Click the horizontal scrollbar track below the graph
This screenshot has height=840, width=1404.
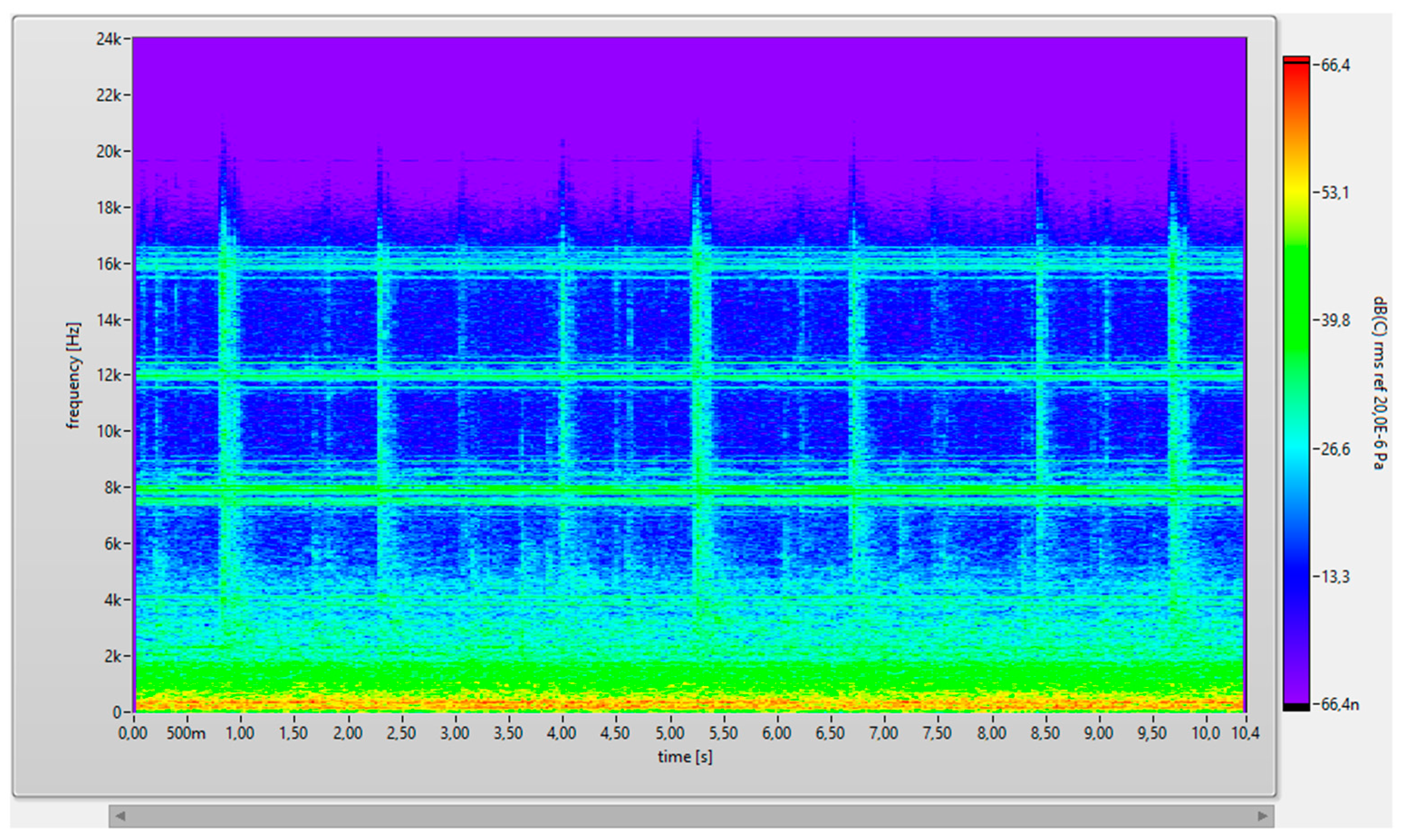(691, 816)
